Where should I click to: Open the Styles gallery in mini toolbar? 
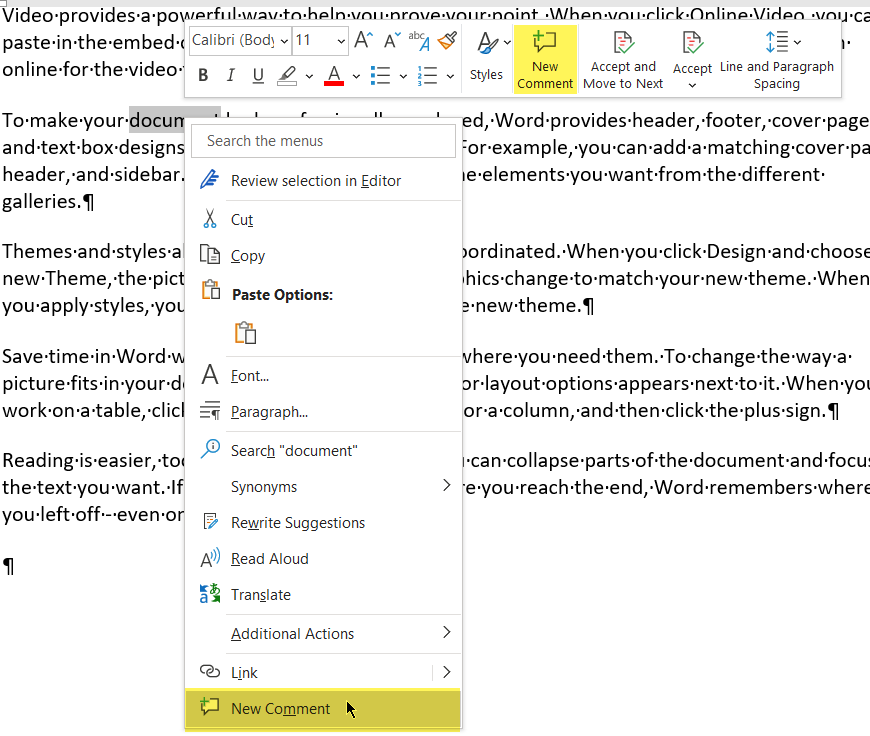(x=487, y=58)
